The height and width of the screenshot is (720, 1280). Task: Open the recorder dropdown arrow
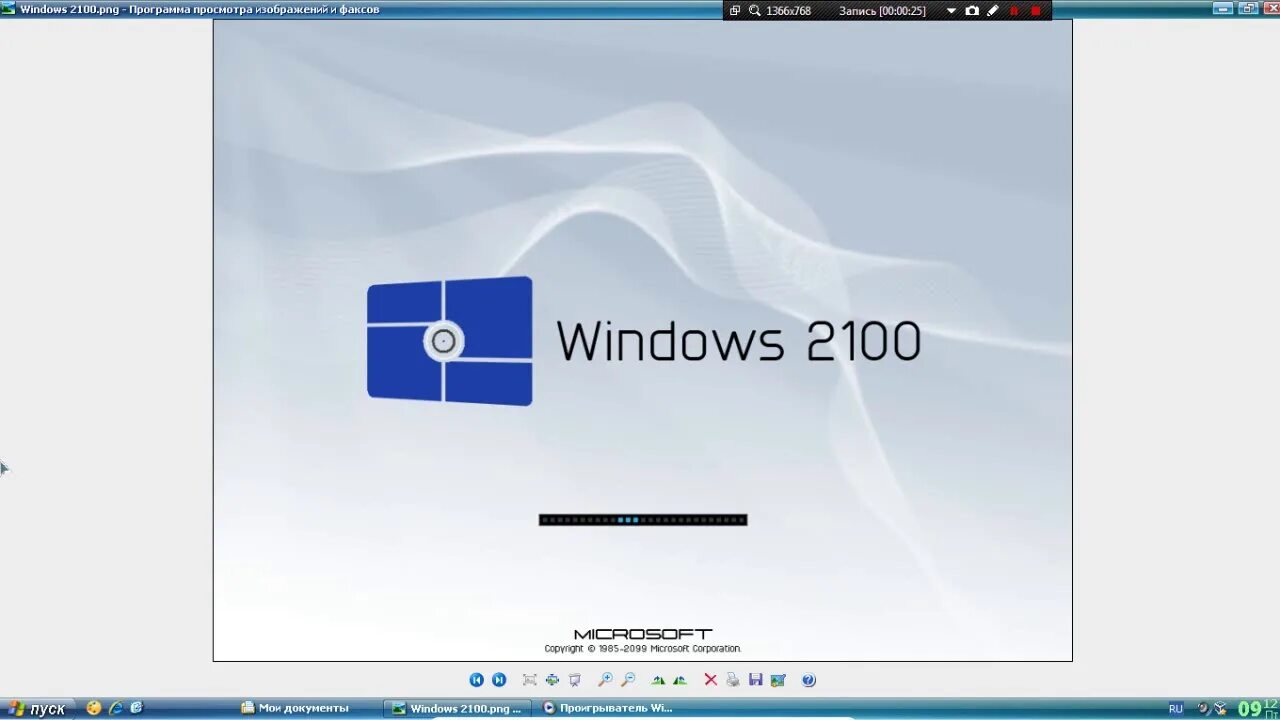(951, 11)
